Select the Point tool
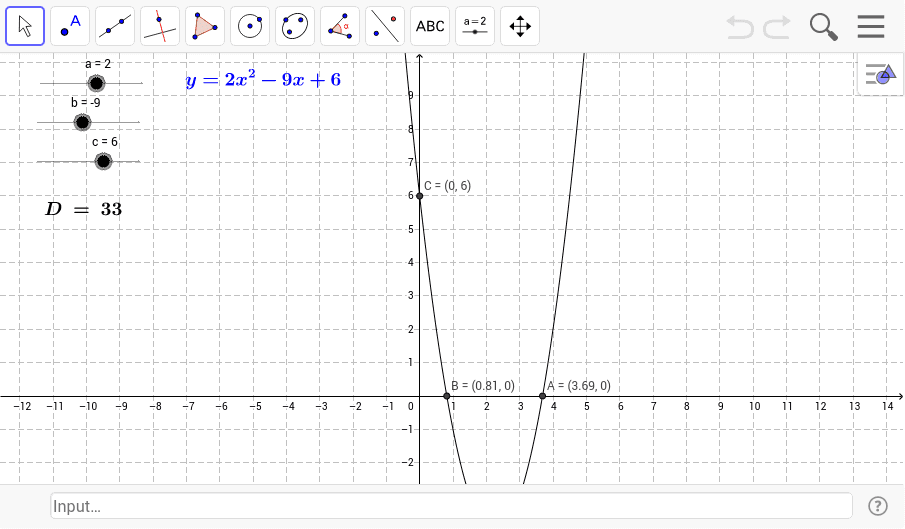This screenshot has height=529, width=905. [70, 26]
